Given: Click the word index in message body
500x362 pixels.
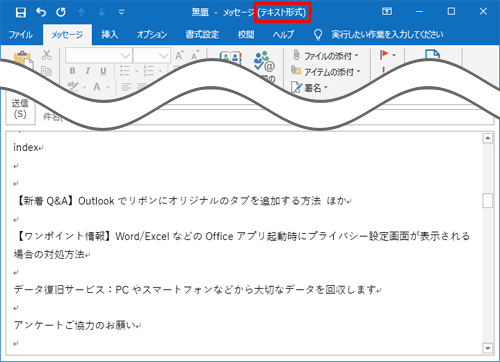Looking at the screenshot, I should [26, 147].
